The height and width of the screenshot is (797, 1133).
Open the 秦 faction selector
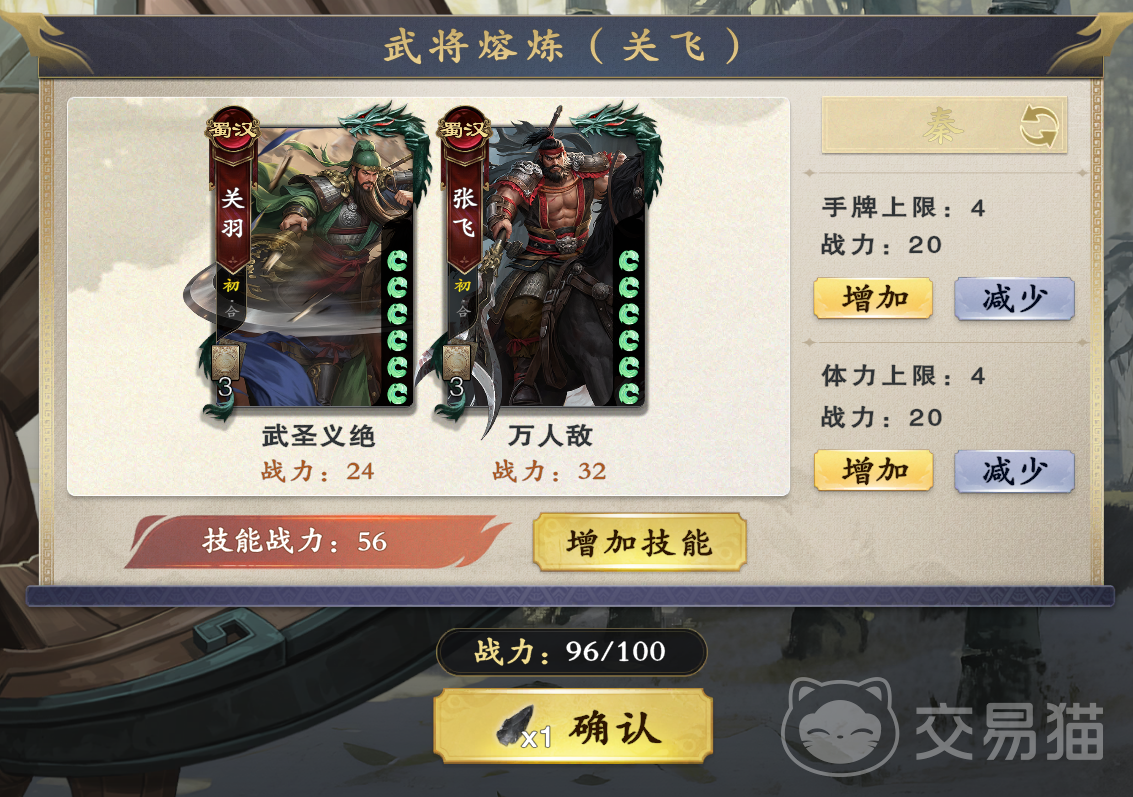pyautogui.click(x=944, y=126)
